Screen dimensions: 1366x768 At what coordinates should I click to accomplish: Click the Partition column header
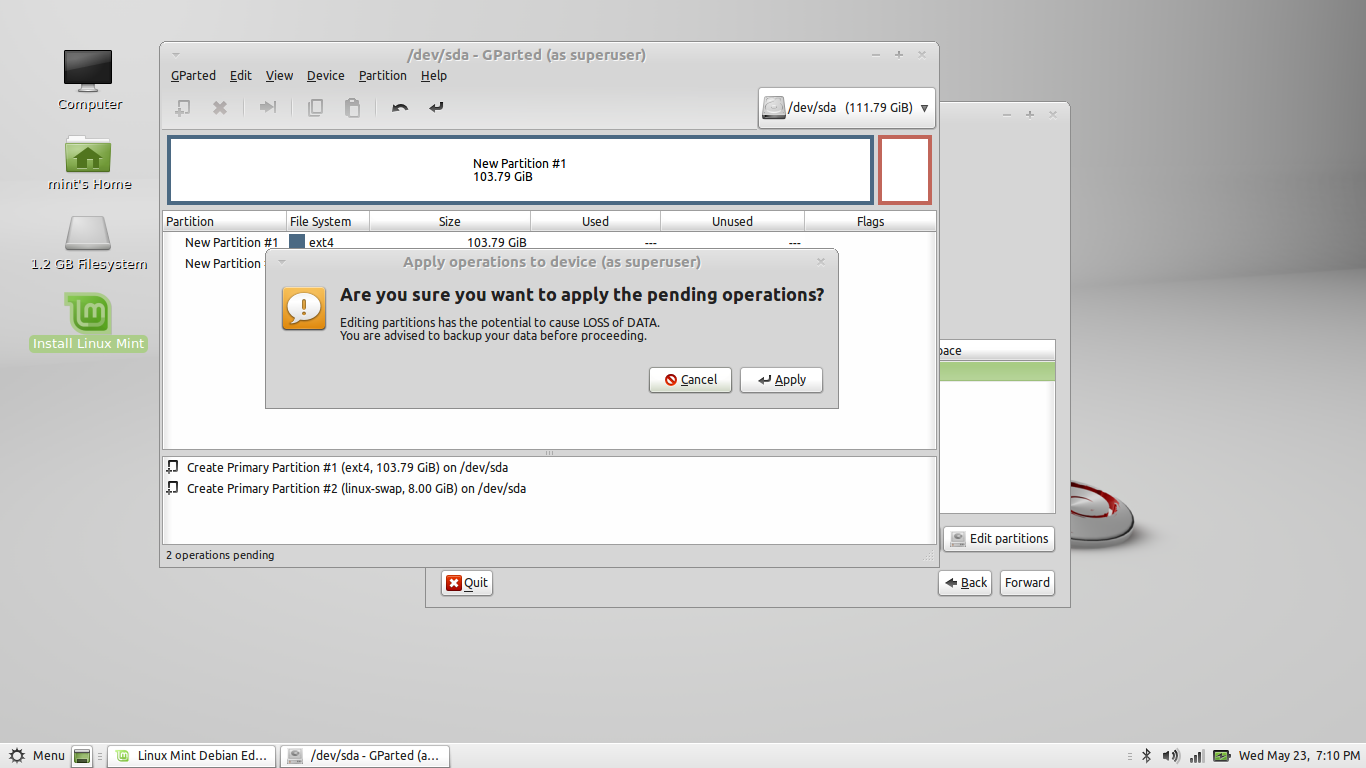point(224,221)
